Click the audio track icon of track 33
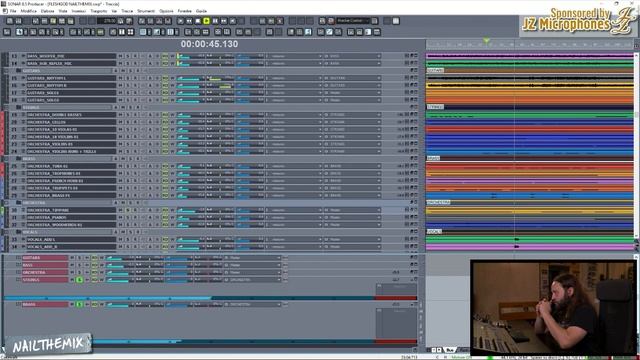This screenshot has height=360, width=640. tap(23, 240)
